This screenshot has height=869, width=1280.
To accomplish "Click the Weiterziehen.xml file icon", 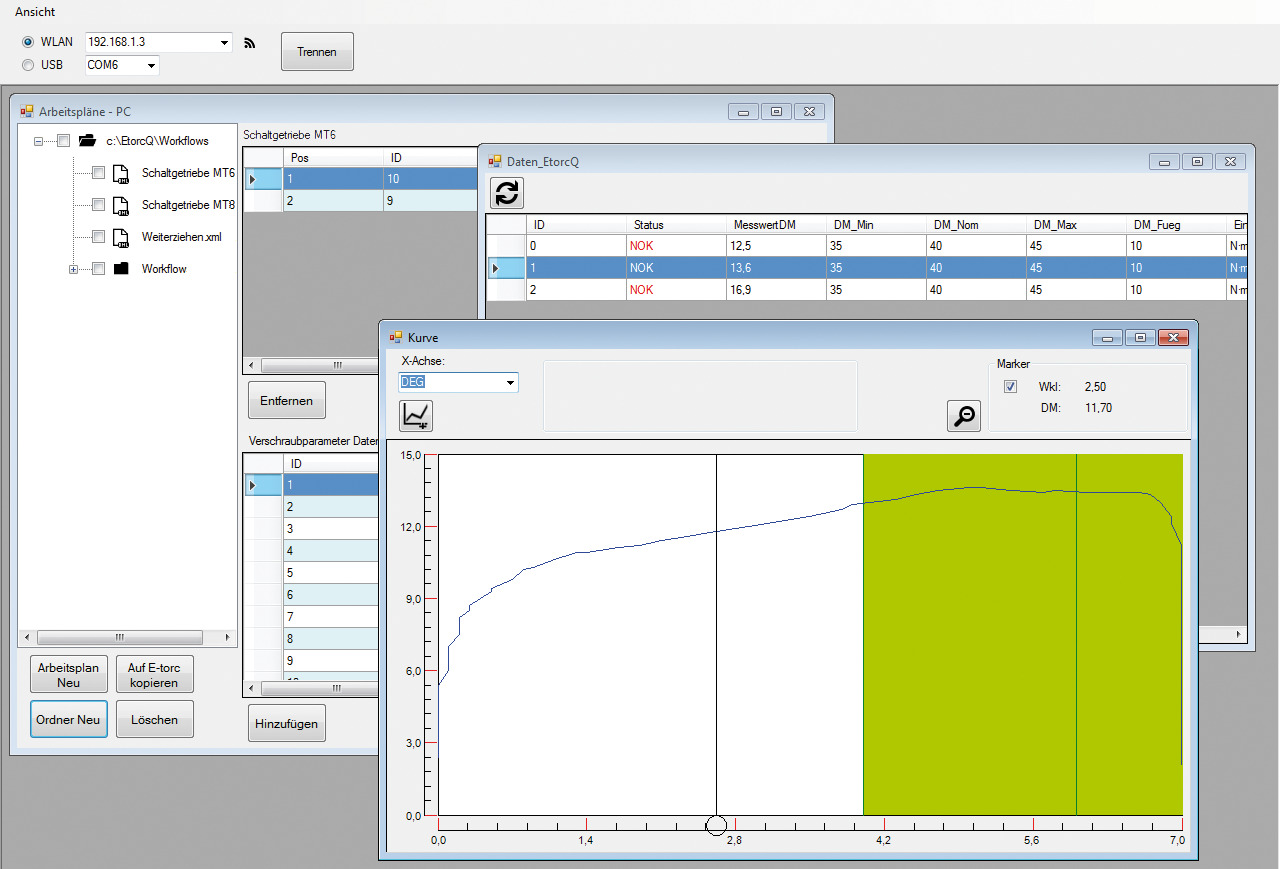I will click(x=120, y=238).
